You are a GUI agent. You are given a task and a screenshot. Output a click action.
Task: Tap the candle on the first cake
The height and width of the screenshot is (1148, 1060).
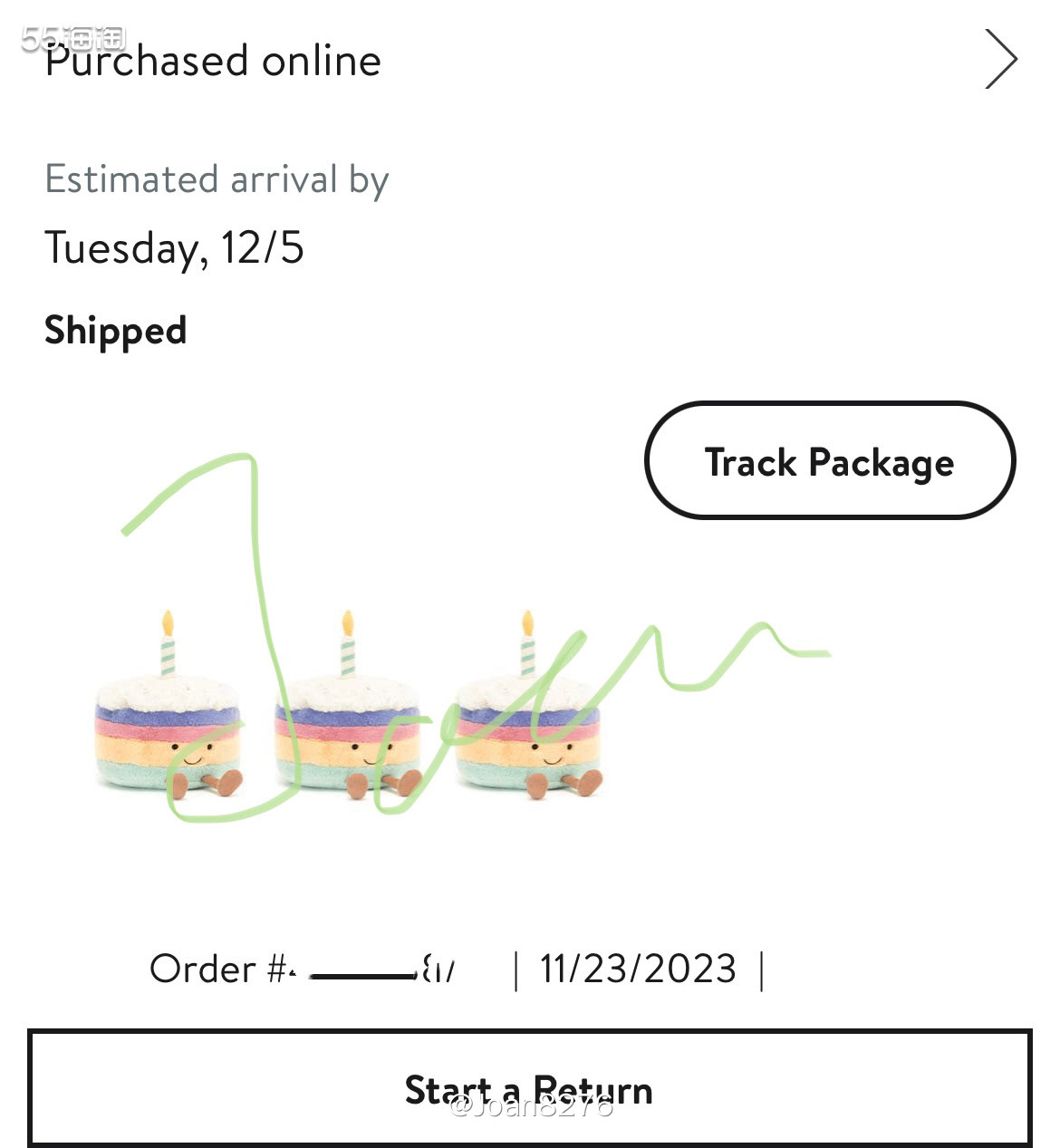coord(168,643)
